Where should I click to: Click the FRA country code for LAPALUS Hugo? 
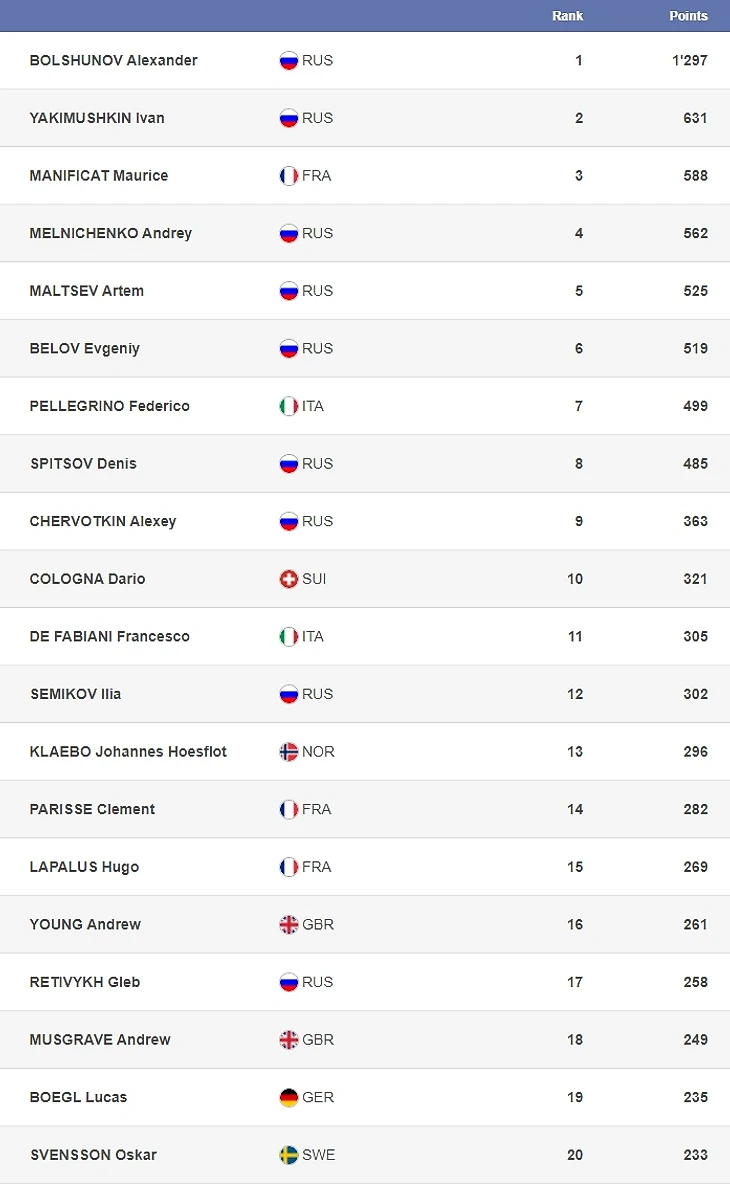pyautogui.click(x=316, y=867)
